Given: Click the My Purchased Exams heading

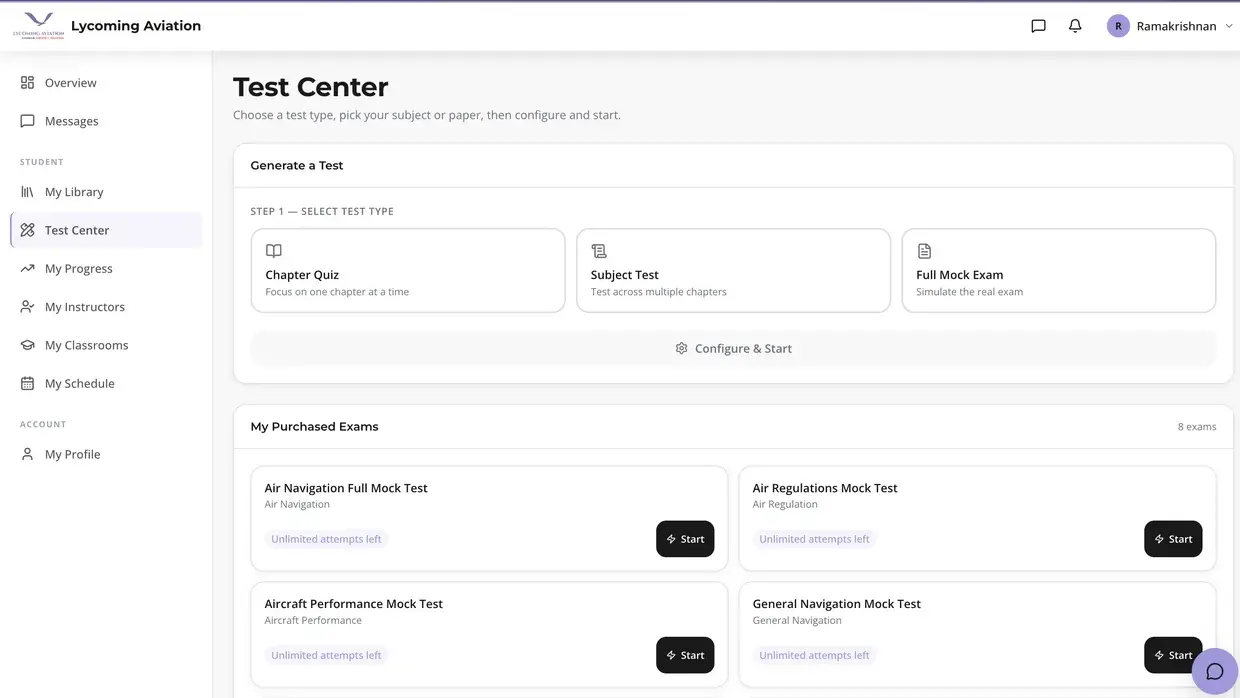Looking at the screenshot, I should (x=314, y=426).
